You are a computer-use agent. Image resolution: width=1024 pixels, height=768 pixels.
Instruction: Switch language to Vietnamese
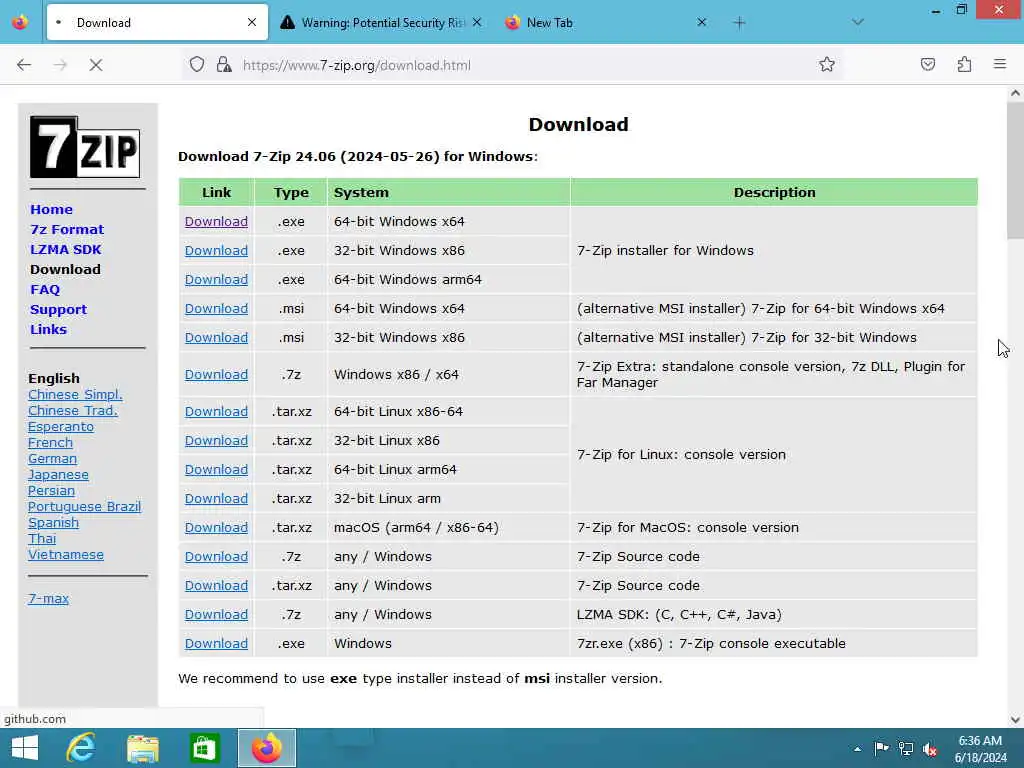66,554
